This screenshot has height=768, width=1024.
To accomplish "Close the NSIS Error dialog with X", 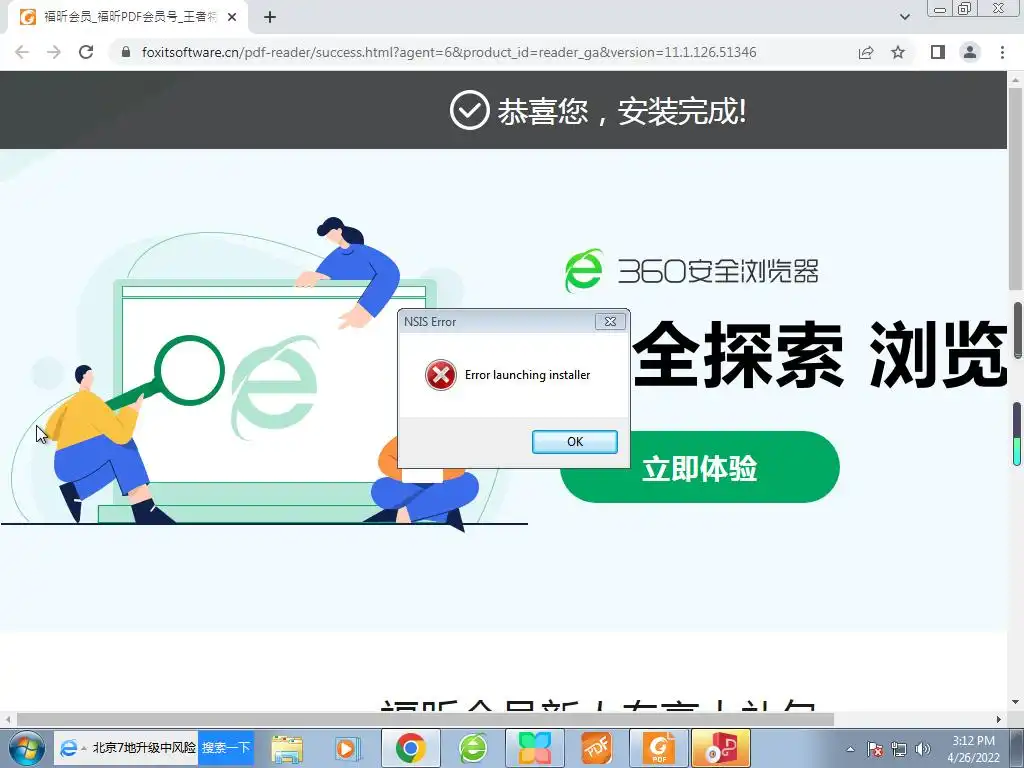I will 610,321.
